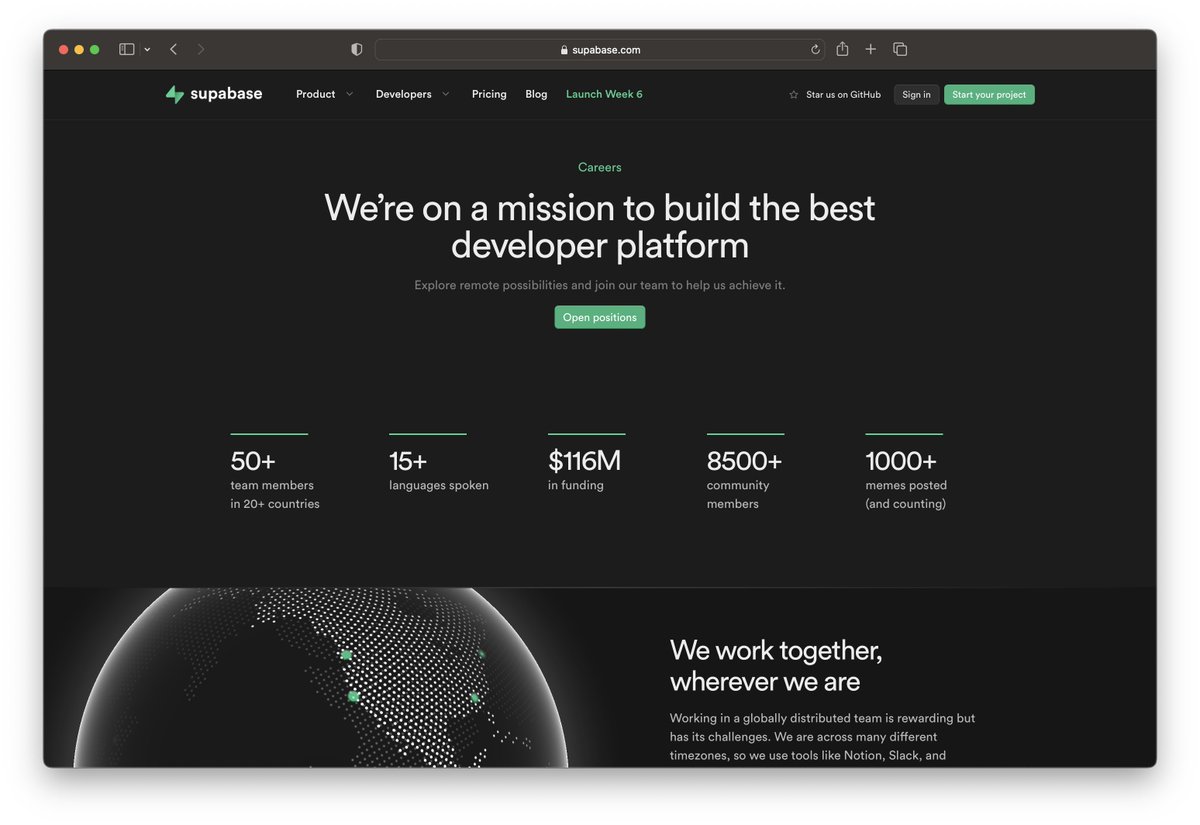Viewport: 1200px width, 825px height.
Task: Click the 1000+ memes posted stat
Action: point(906,473)
